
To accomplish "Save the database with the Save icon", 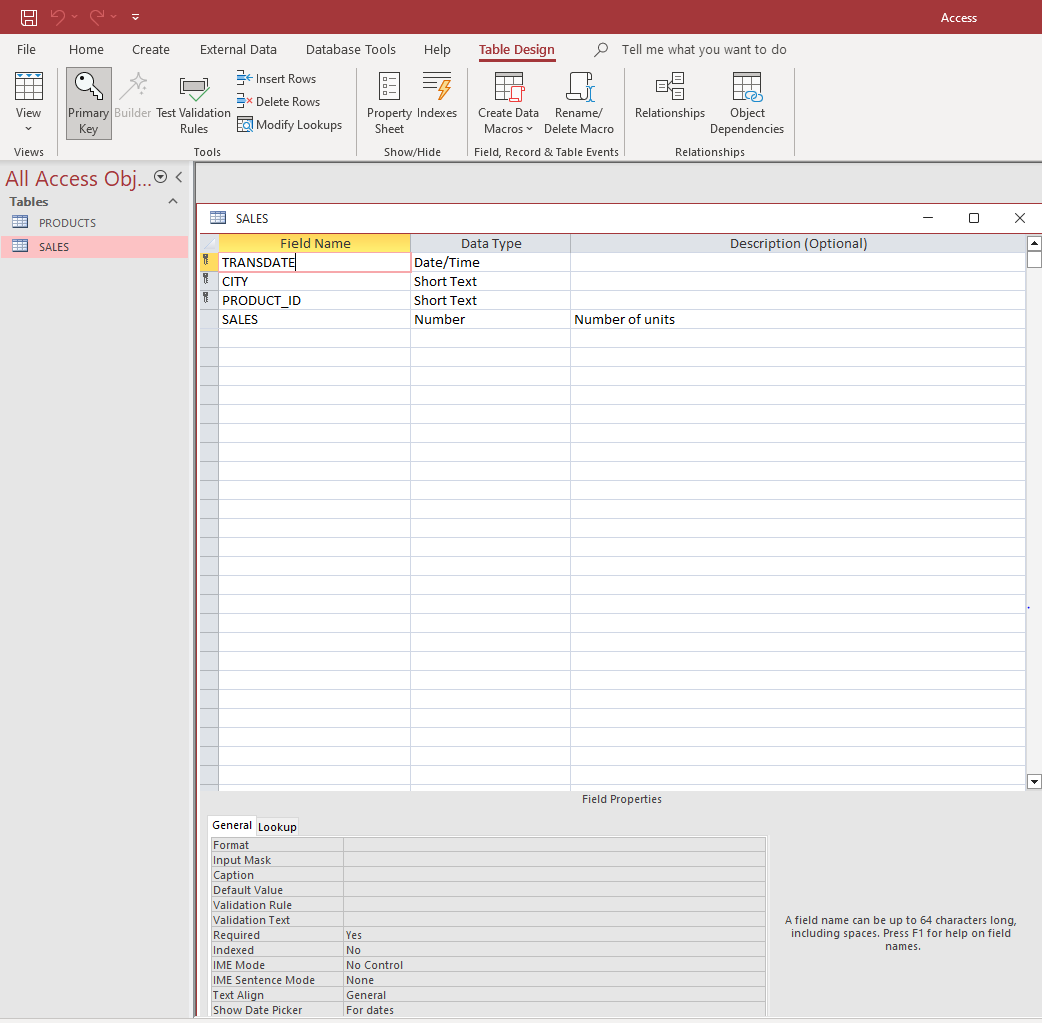I will click(x=29, y=17).
